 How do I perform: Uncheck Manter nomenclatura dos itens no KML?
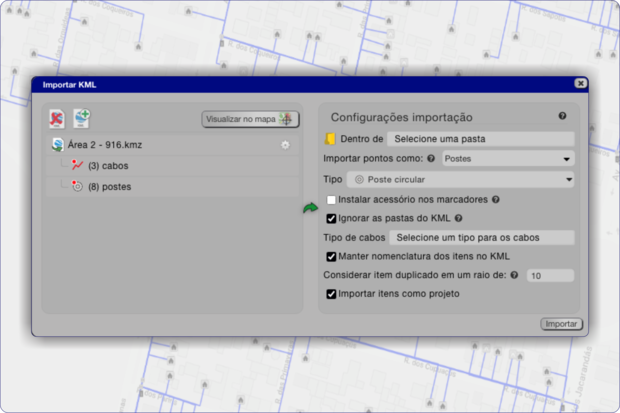click(331, 257)
